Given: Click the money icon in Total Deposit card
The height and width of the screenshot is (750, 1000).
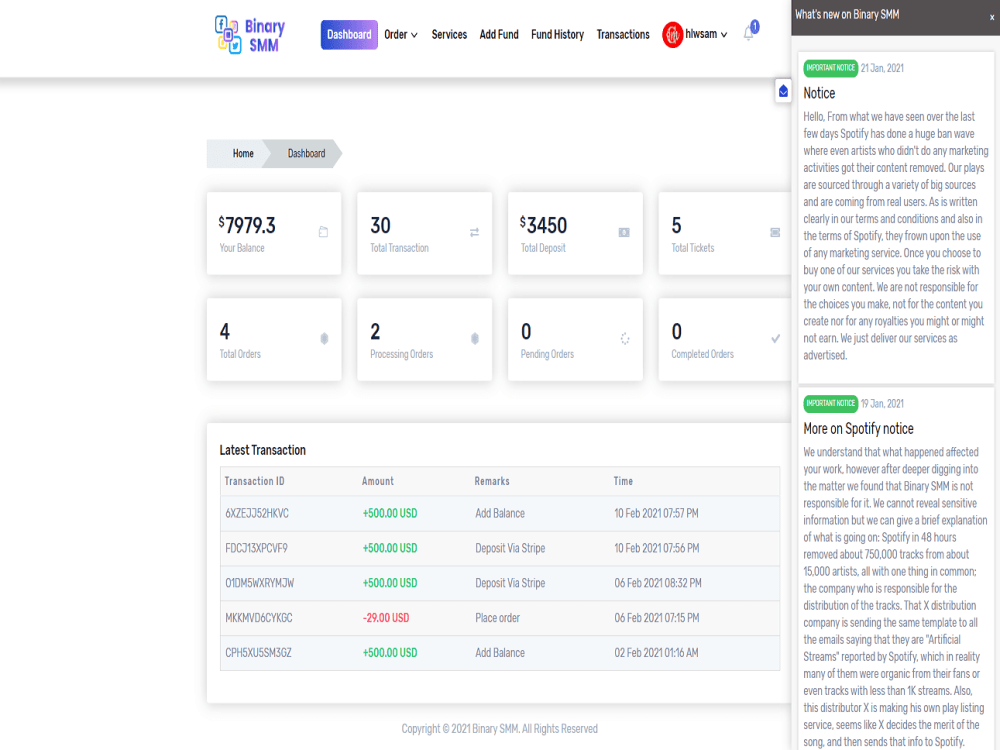Looking at the screenshot, I should pyautogui.click(x=624, y=232).
